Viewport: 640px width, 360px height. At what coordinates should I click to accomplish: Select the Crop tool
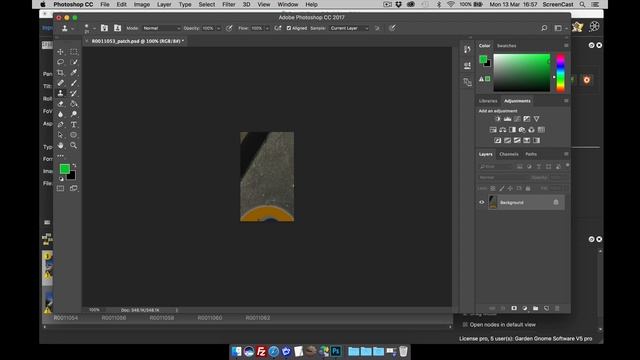[60, 73]
